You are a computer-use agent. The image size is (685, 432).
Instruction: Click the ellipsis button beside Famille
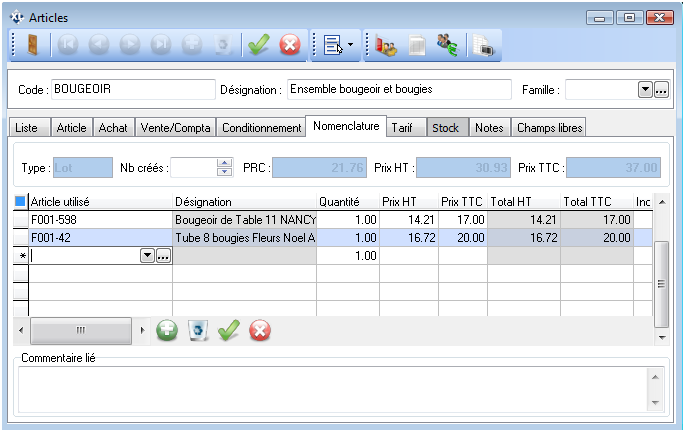[x=661, y=90]
